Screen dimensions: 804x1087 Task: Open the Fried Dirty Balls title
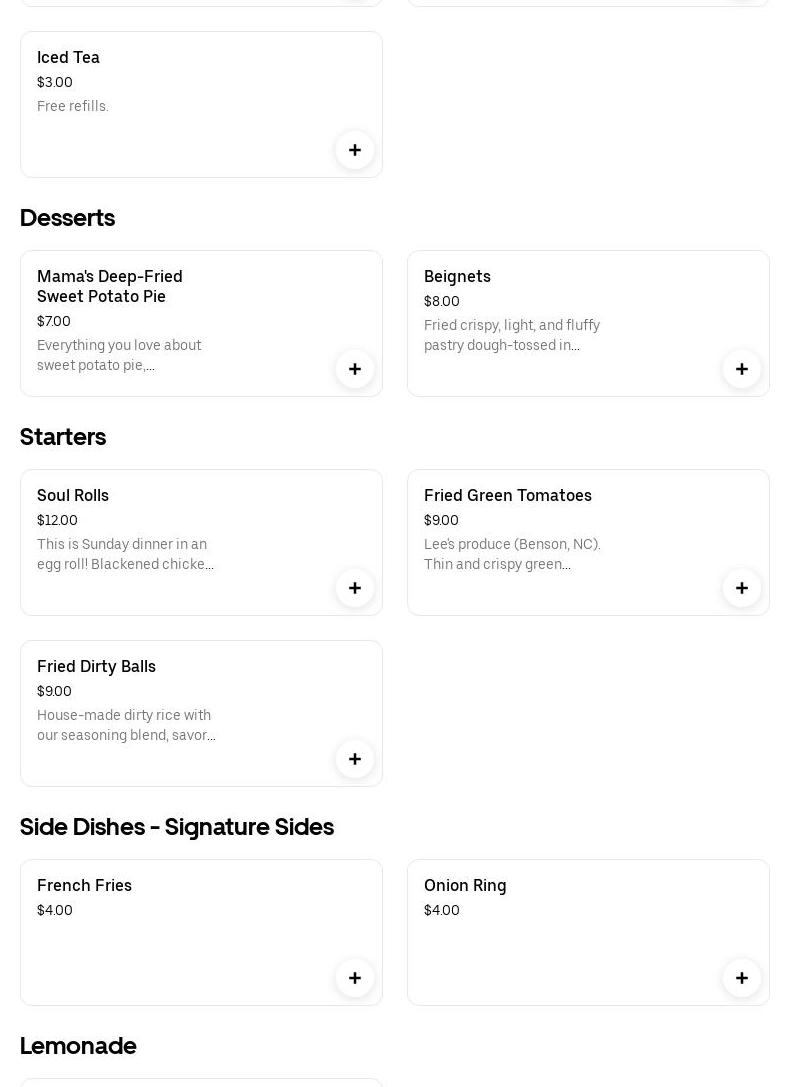pyautogui.click(x=96, y=667)
